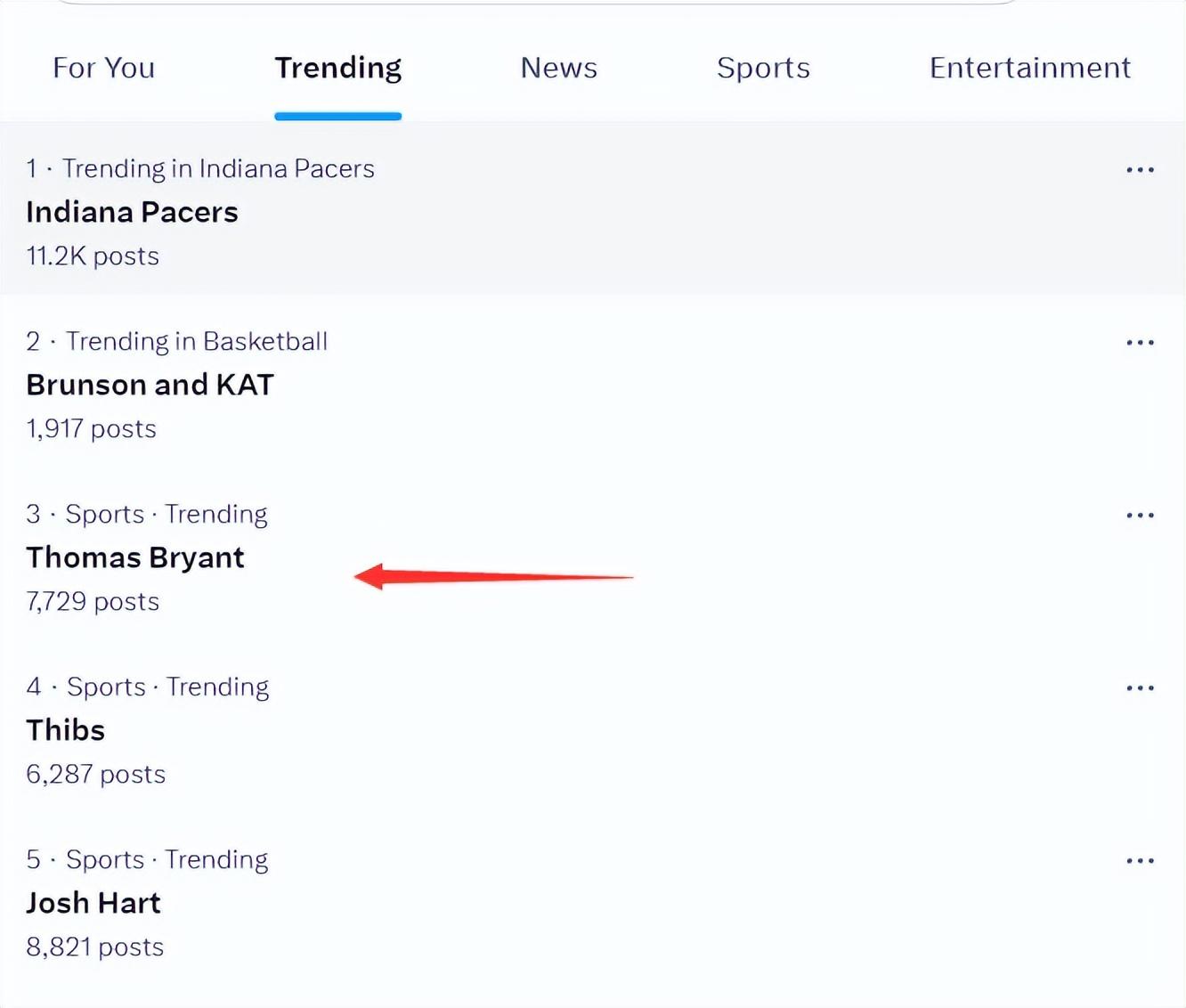Image resolution: width=1186 pixels, height=1008 pixels.
Task: Open the Sports tab
Action: tap(763, 68)
